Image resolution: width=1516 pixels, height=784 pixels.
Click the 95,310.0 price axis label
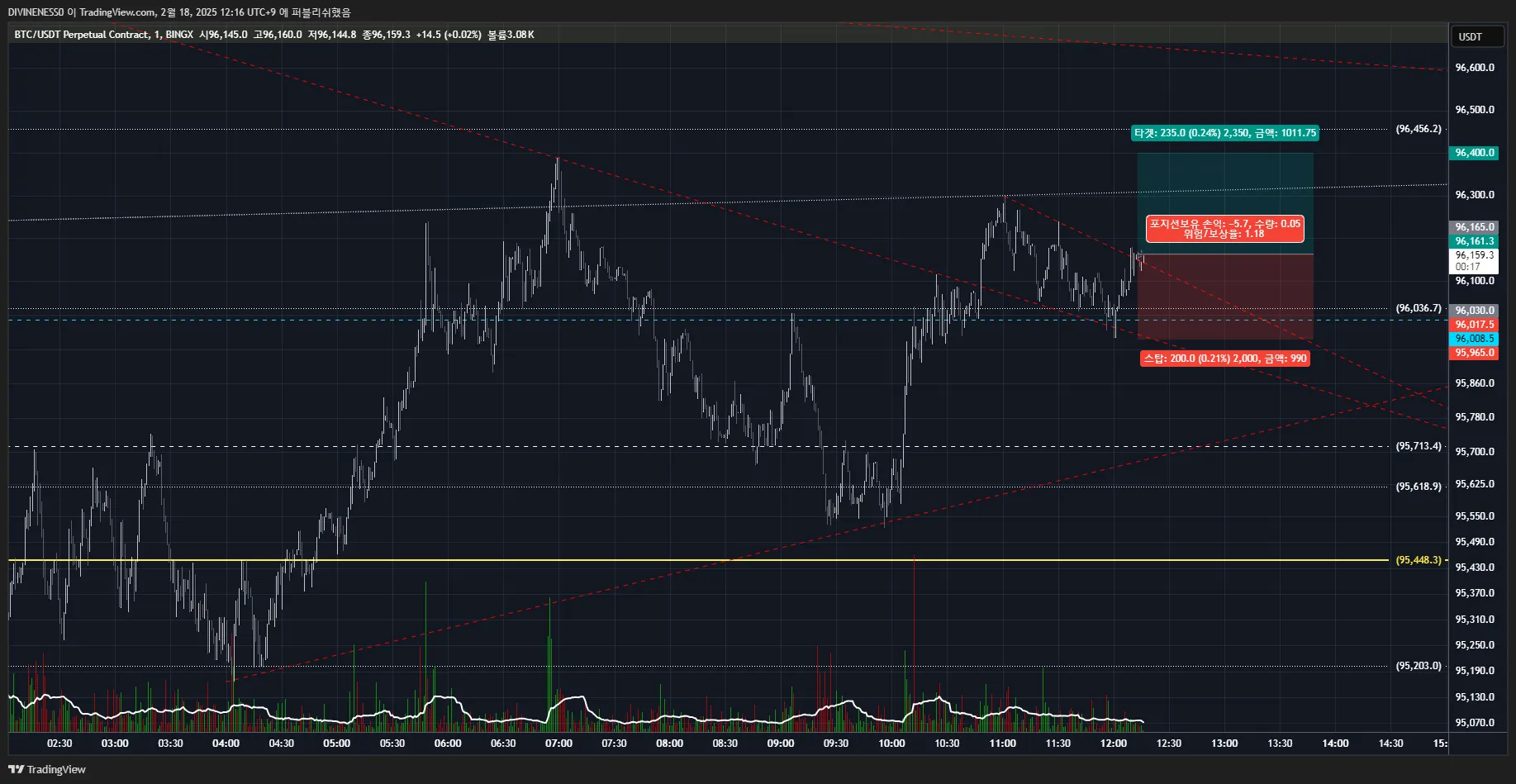coord(1475,620)
